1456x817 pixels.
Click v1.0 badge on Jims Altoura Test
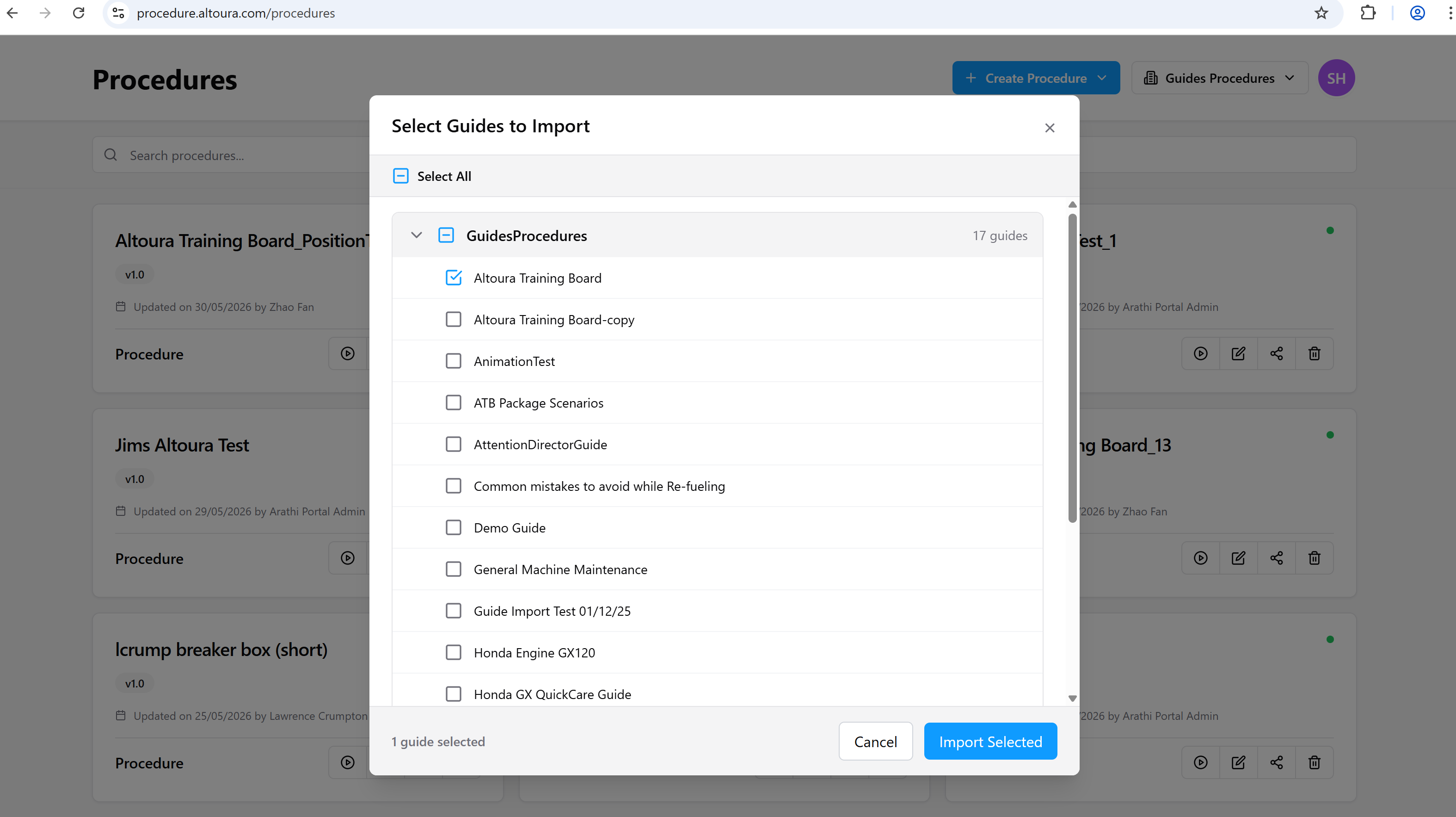click(x=135, y=479)
